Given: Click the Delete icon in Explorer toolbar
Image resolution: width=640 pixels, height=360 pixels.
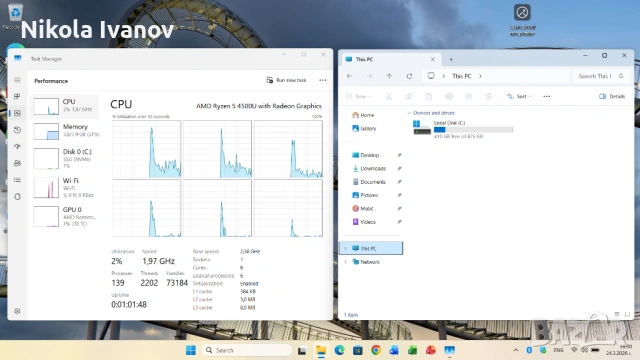Looking at the screenshot, I should click(489, 96).
